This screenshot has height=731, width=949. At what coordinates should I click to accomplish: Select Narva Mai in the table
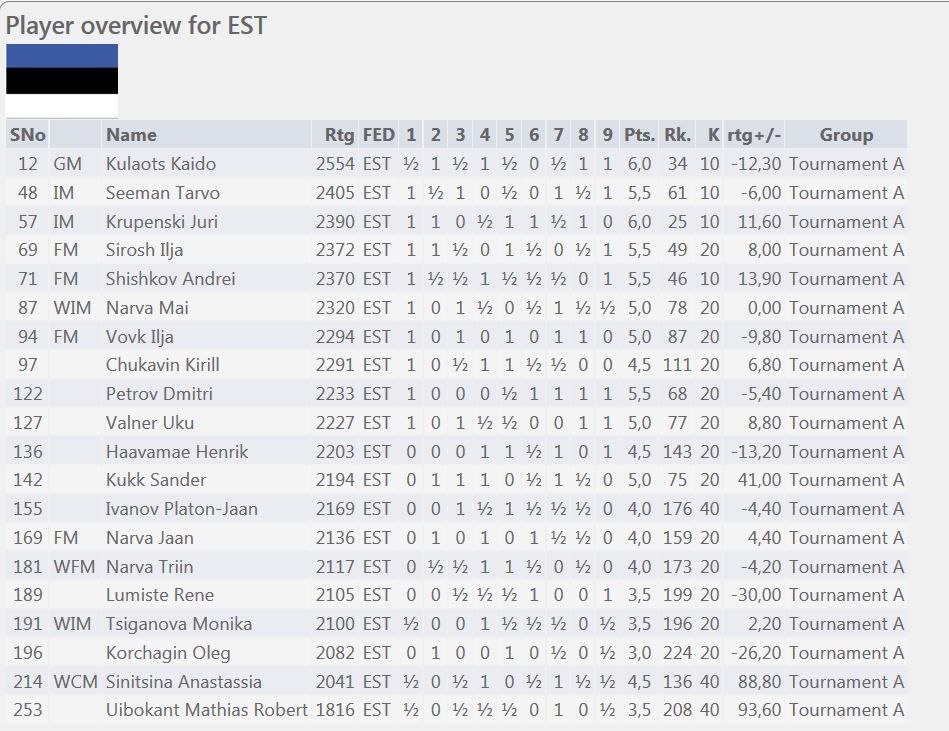147,308
